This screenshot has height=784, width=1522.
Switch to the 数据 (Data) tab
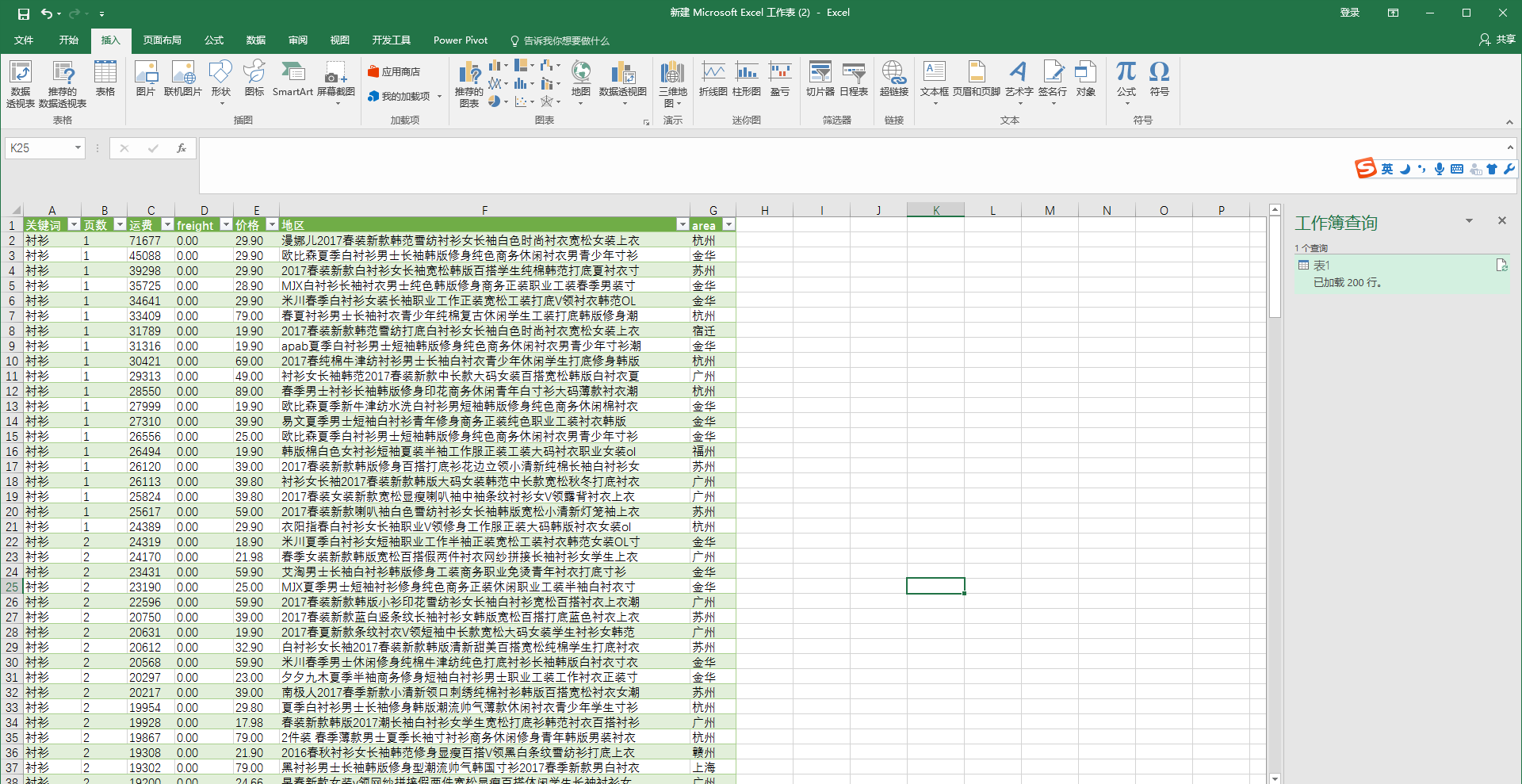click(256, 40)
